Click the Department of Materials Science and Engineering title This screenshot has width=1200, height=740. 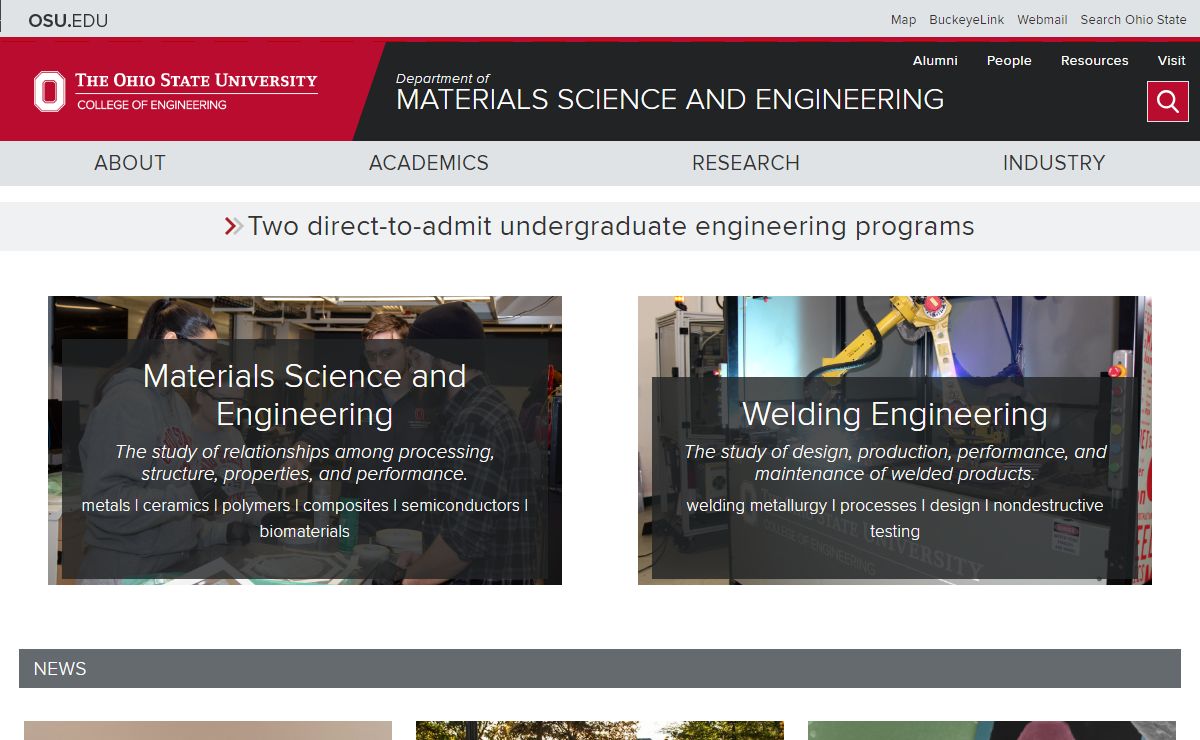point(670,92)
